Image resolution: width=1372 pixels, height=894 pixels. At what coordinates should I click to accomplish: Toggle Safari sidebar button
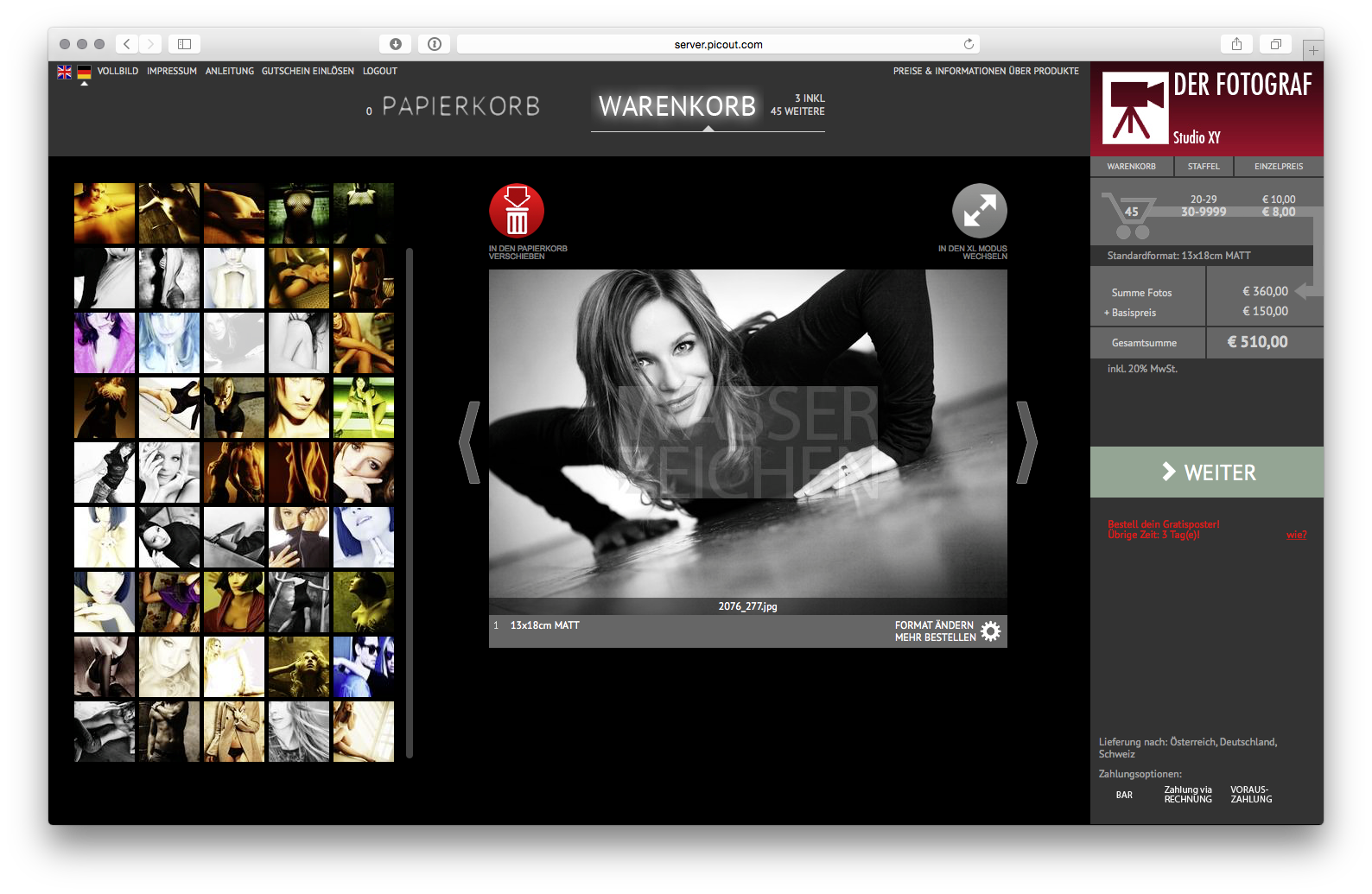(x=184, y=44)
